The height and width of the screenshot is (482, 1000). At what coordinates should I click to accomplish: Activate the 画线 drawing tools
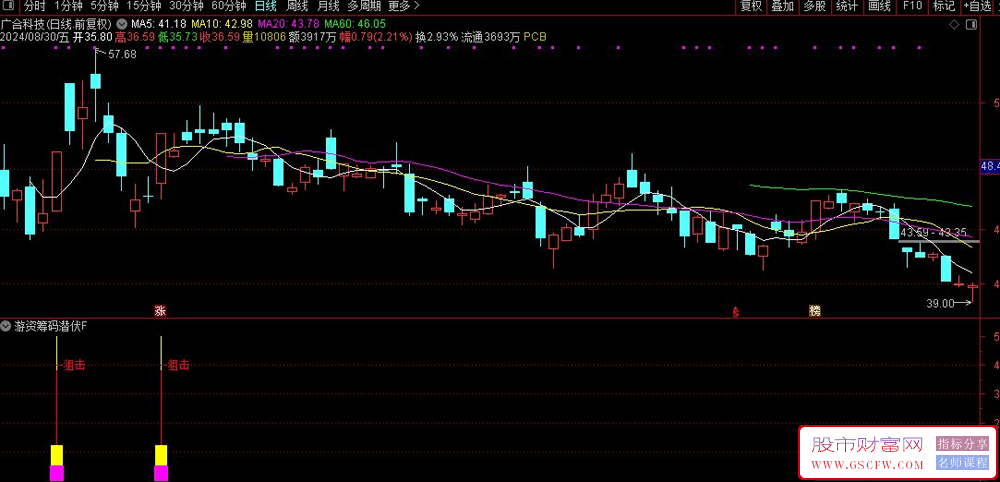[x=879, y=6]
